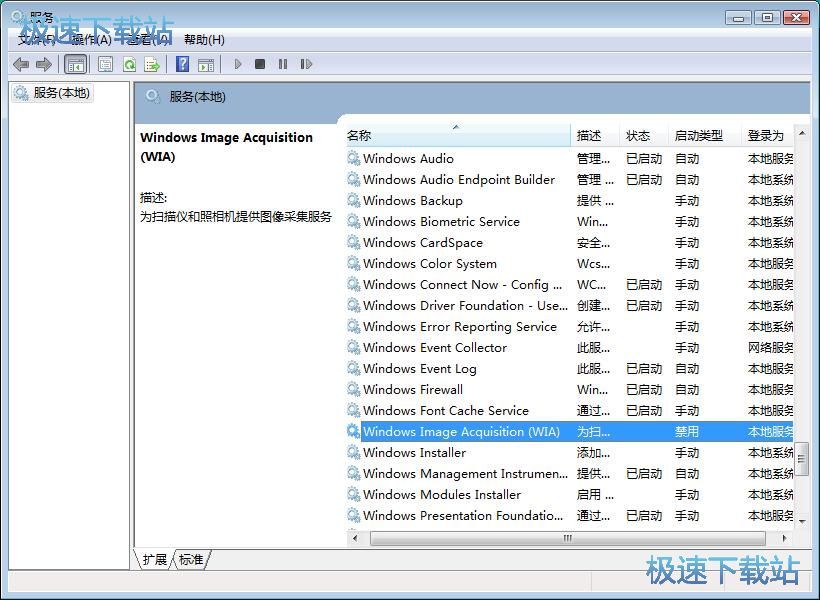Screen dimensions: 820x600
Task: Select Windows Management Instrumentation service
Action: tap(570, 473)
